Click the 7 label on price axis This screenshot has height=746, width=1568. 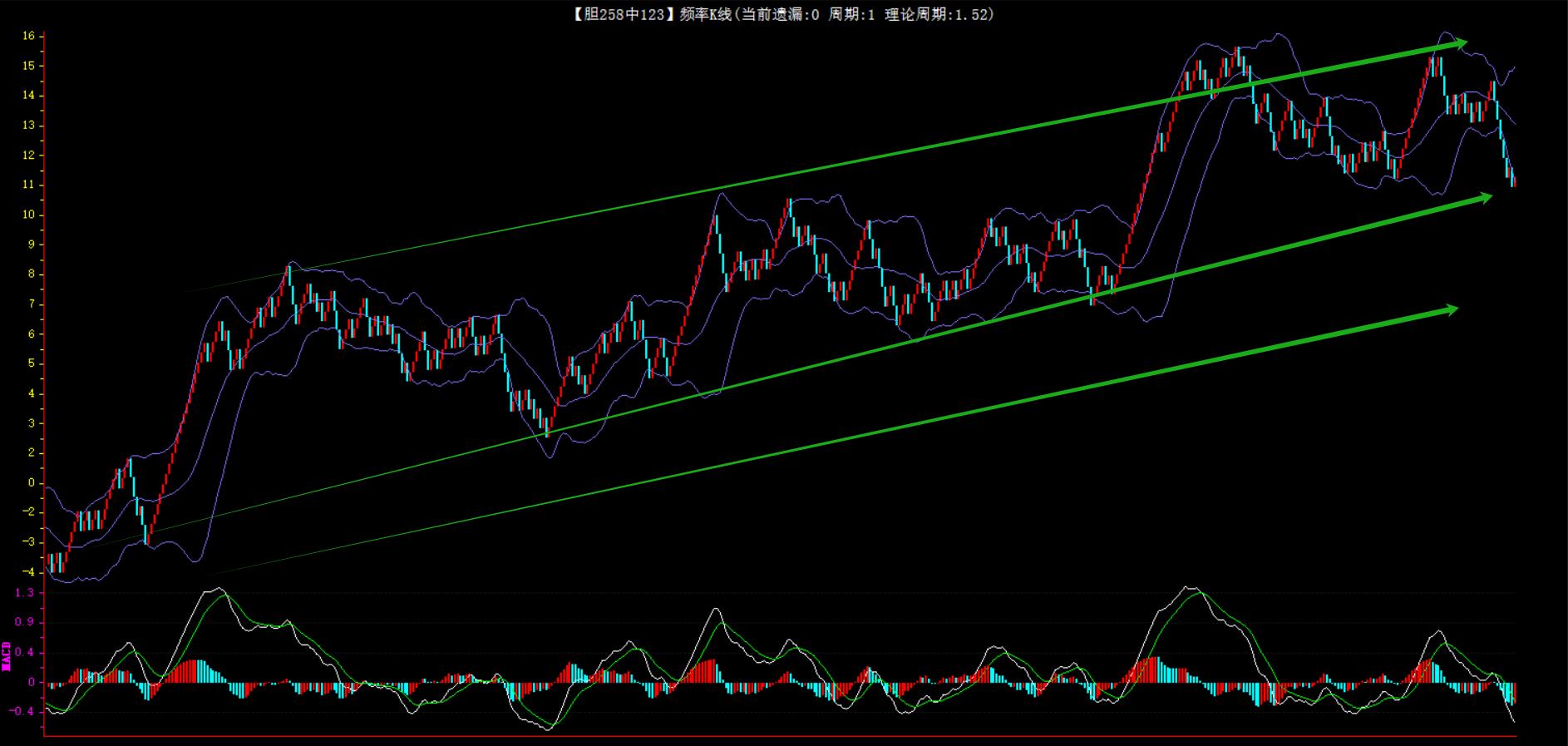[32, 304]
